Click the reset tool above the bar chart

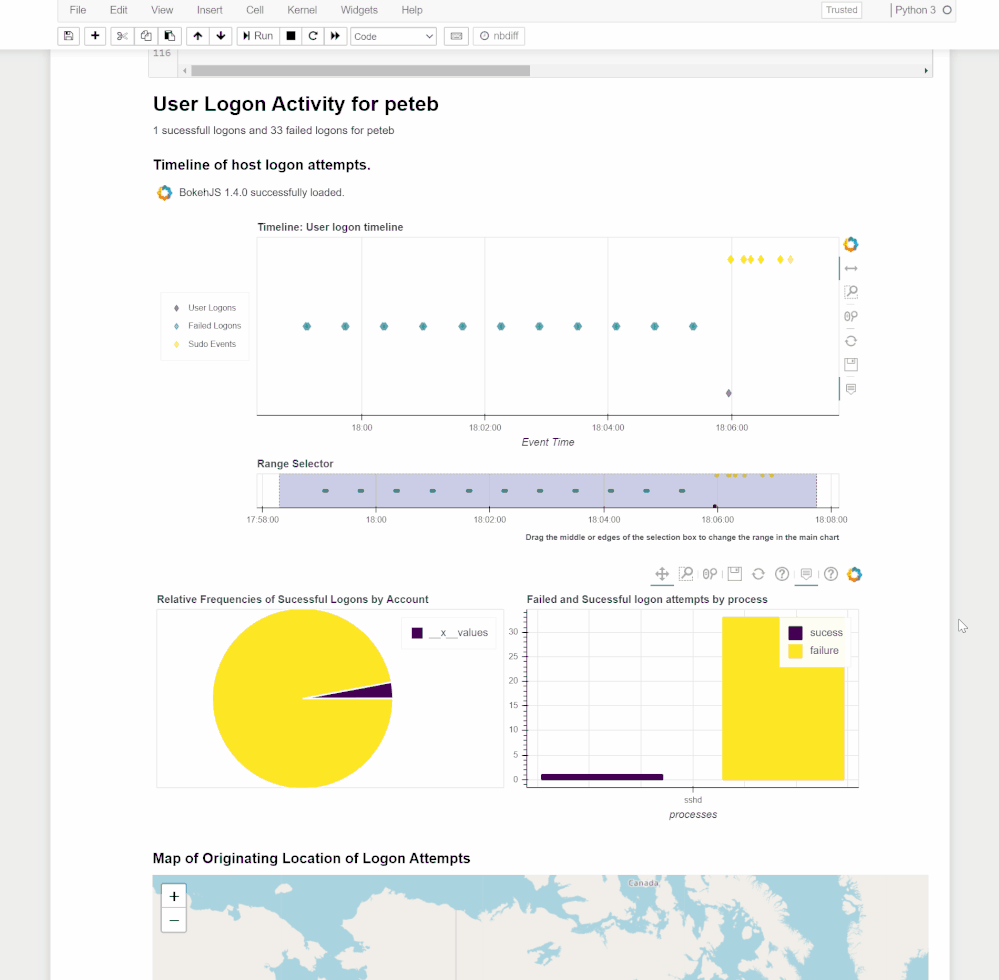tap(758, 574)
